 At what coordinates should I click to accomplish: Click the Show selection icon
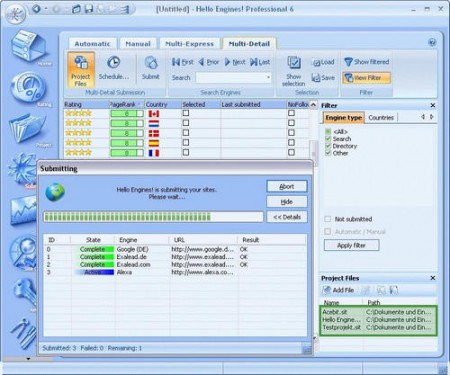293,71
